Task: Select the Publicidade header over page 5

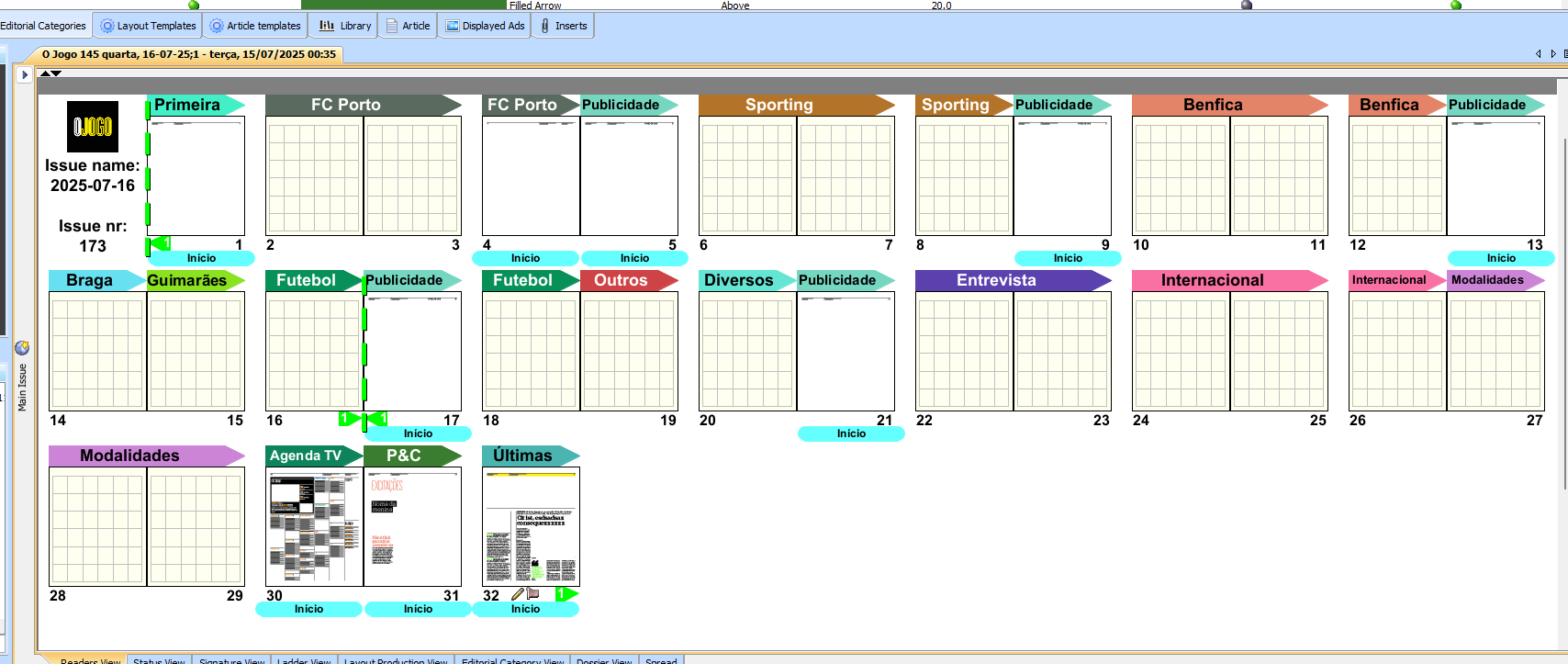Action: pos(629,105)
